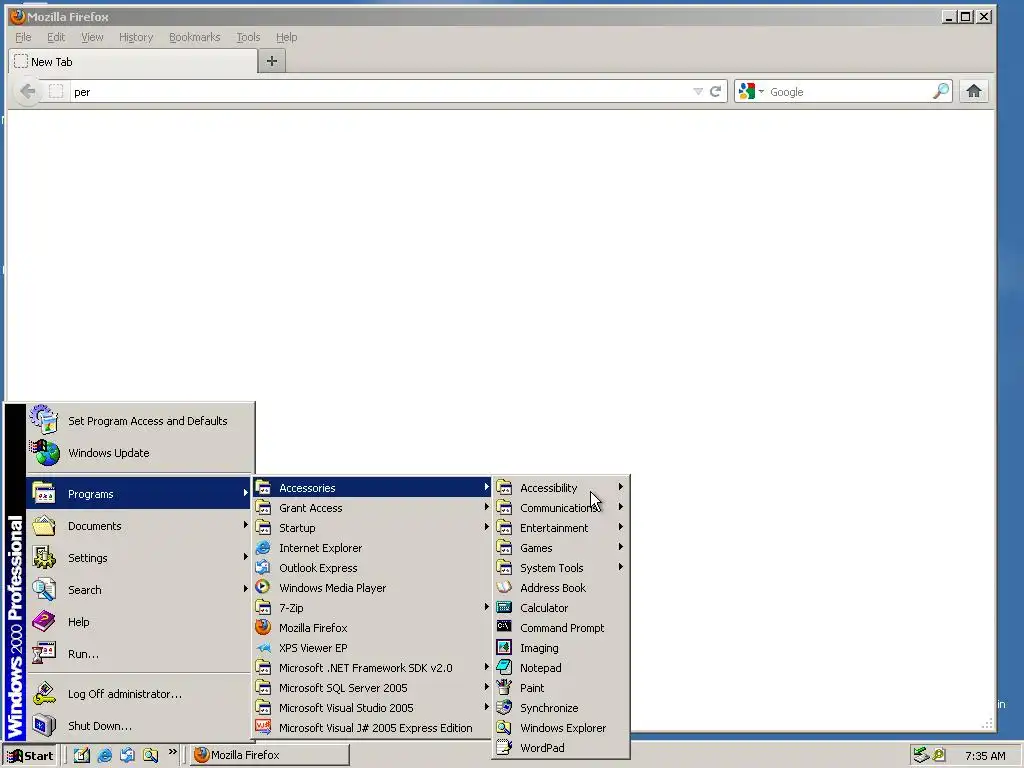
Task: Open the File menu
Action: click(x=23, y=37)
